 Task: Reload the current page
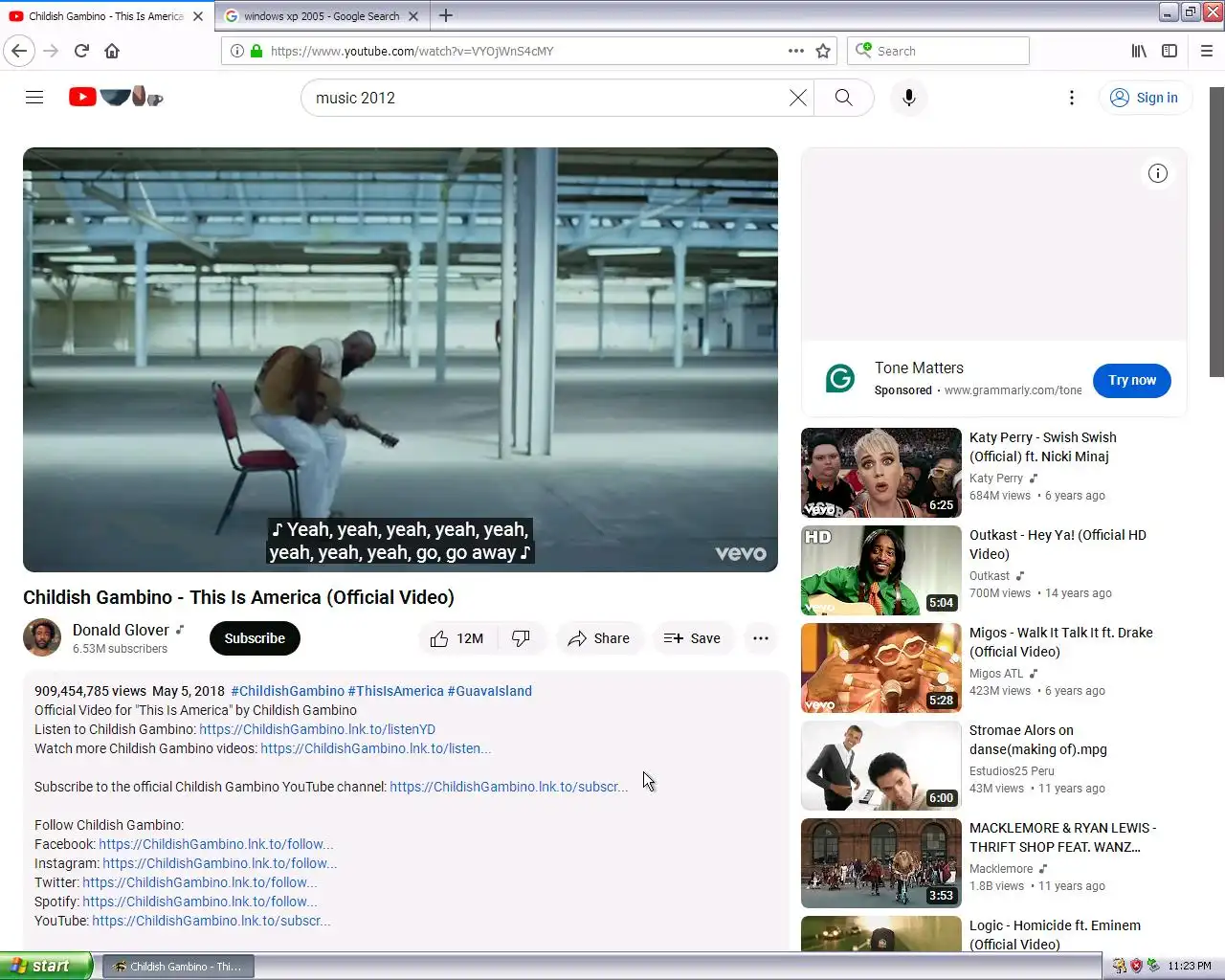coord(82,51)
